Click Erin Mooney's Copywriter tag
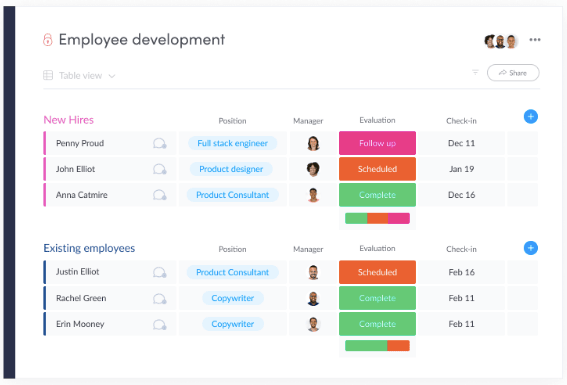567x385 pixels. click(x=233, y=324)
